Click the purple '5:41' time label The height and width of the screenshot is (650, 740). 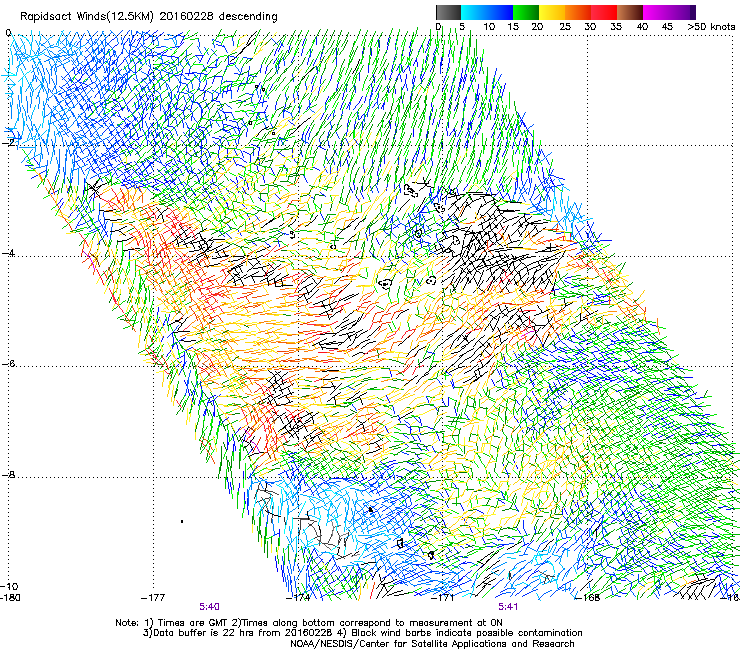pyautogui.click(x=508, y=607)
